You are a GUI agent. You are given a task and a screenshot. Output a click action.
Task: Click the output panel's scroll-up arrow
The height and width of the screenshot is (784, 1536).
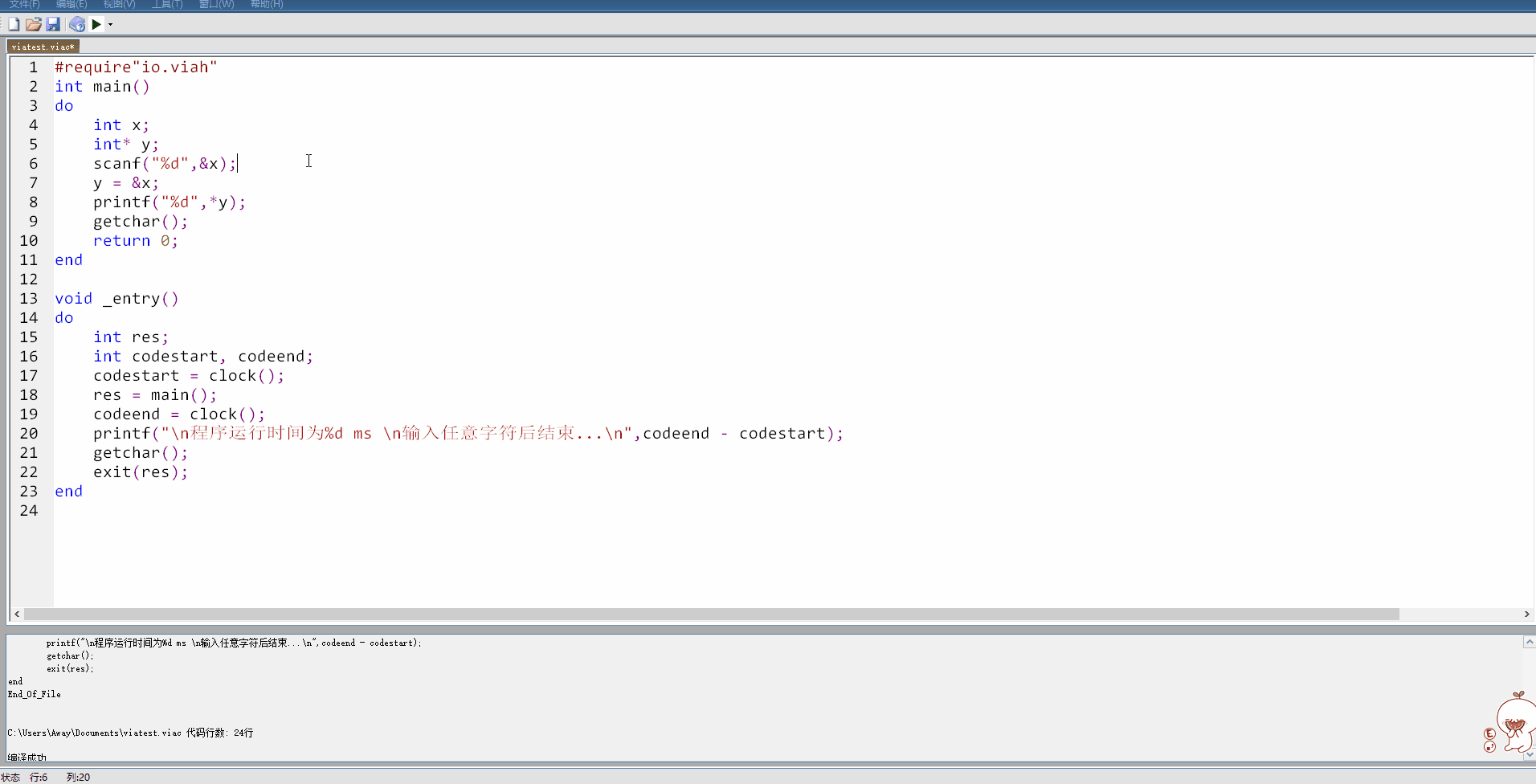coord(1528,641)
